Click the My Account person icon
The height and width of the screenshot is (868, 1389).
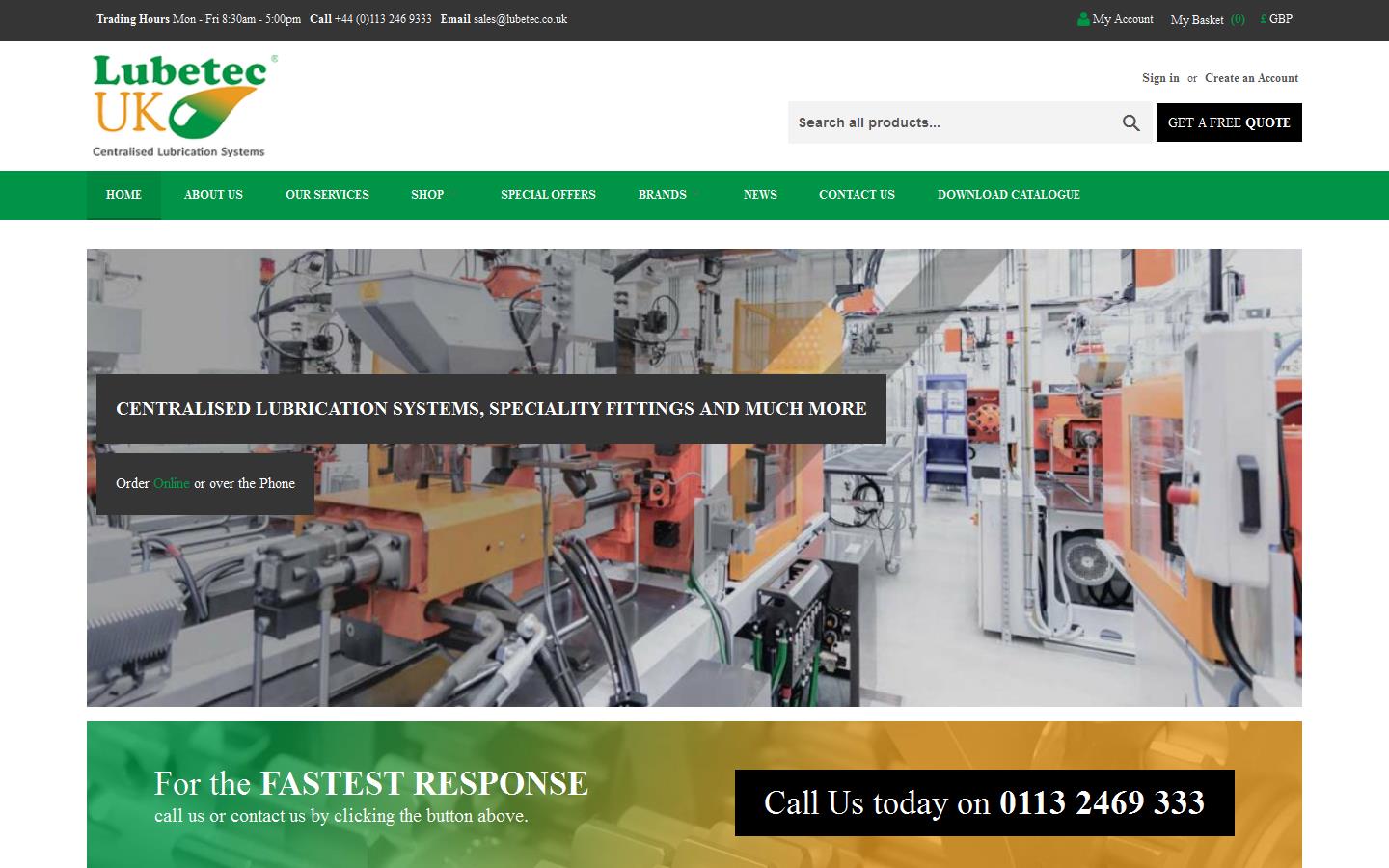pos(1083,19)
